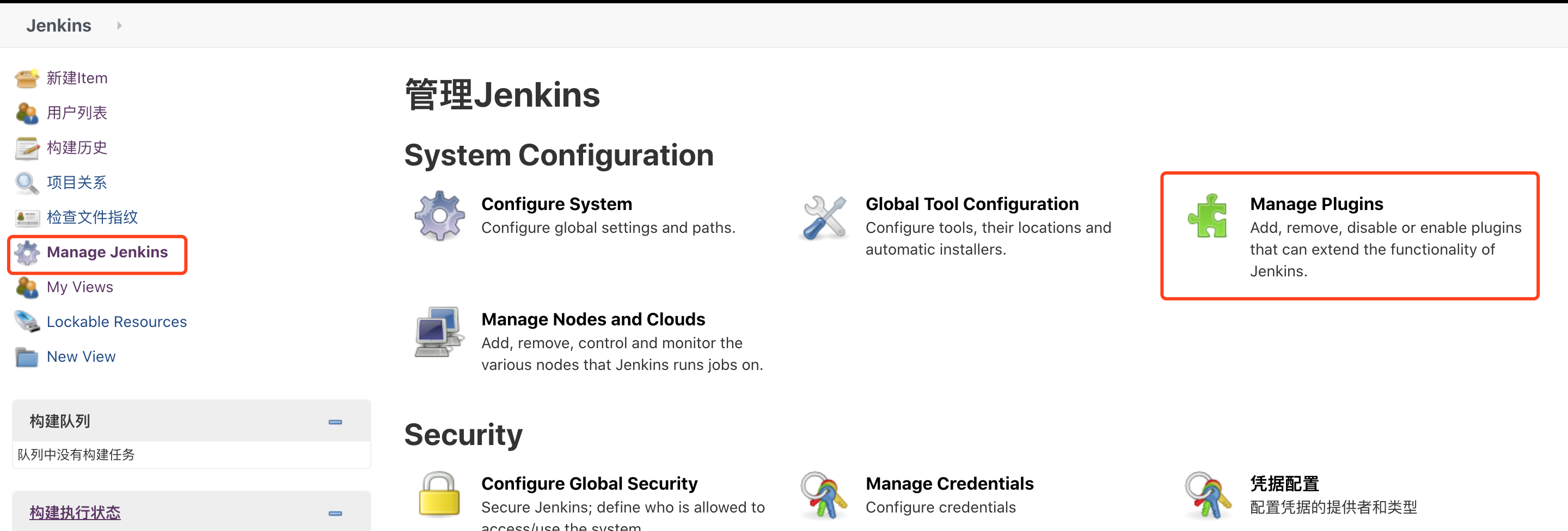The width and height of the screenshot is (1568, 531).
Task: Open the Jenkins breadcrumb home link
Action: pos(58,25)
